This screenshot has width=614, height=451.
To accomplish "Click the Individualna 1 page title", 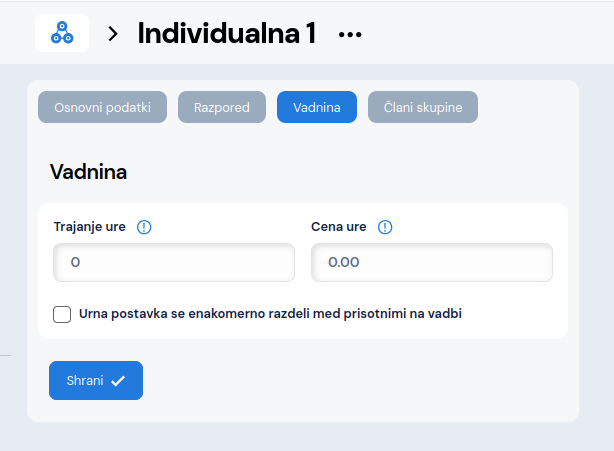I will (x=227, y=34).
